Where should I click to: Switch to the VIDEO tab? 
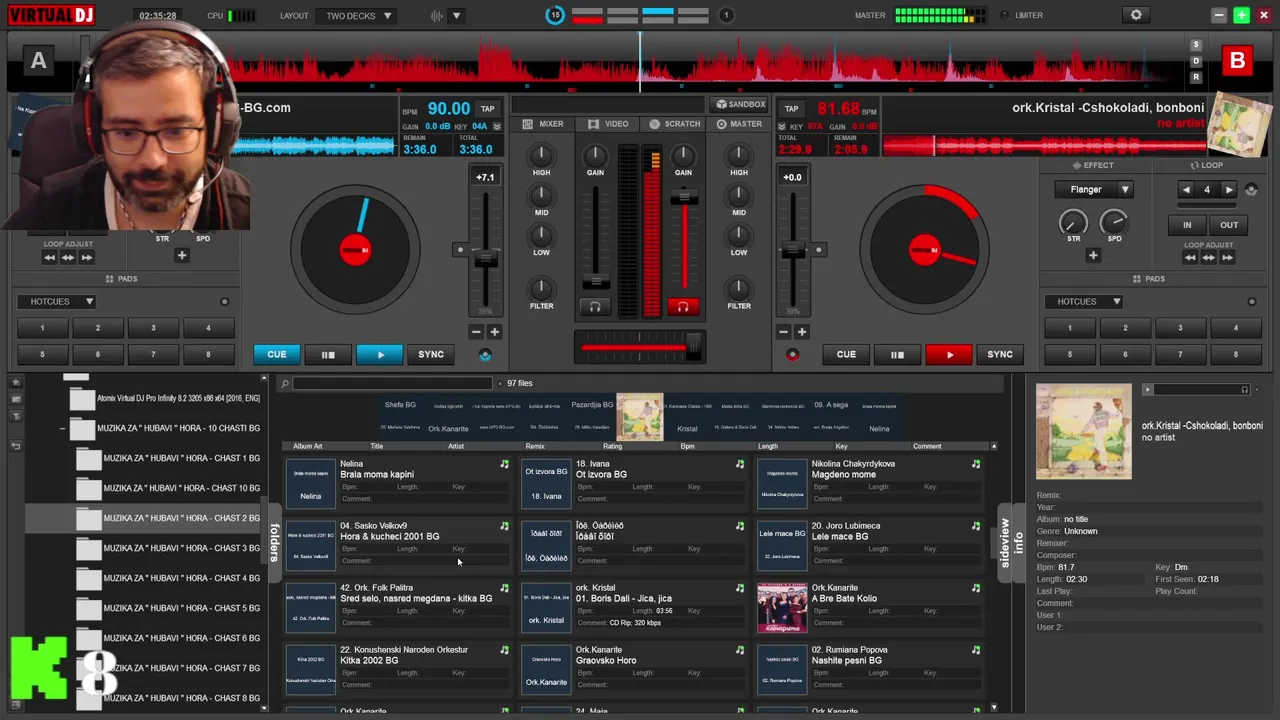(x=608, y=124)
